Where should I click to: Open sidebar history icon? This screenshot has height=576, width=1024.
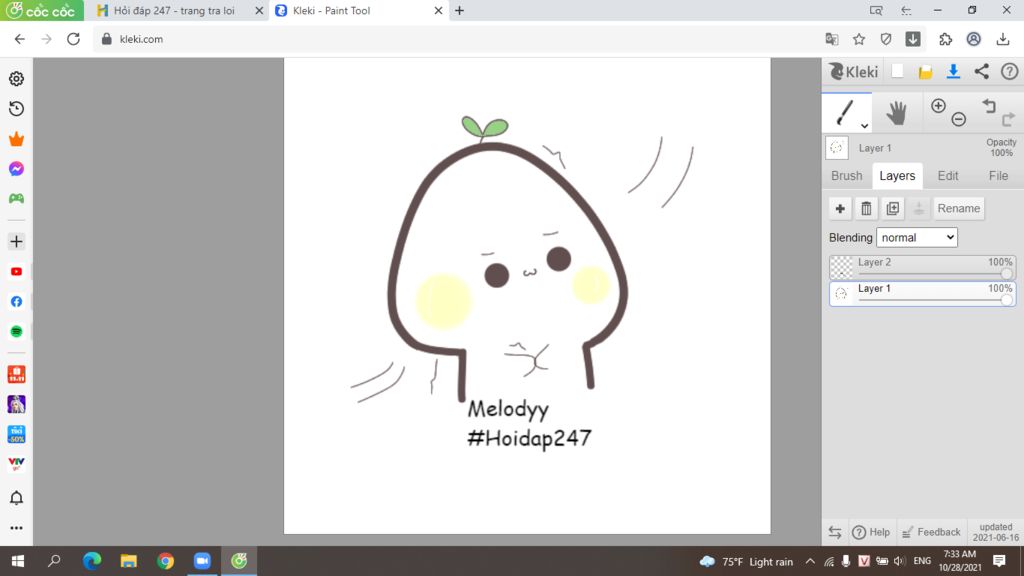click(16, 108)
